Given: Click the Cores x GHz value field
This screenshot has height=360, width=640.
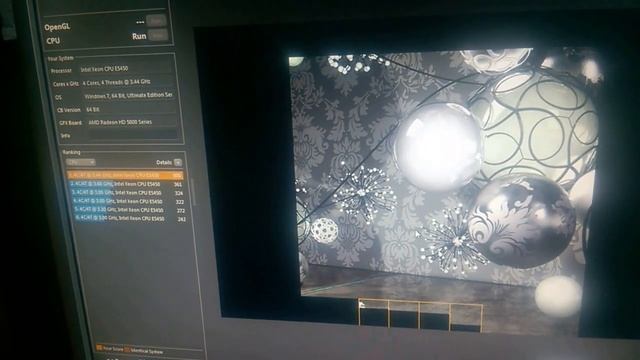Looking at the screenshot, I should 127,82.
